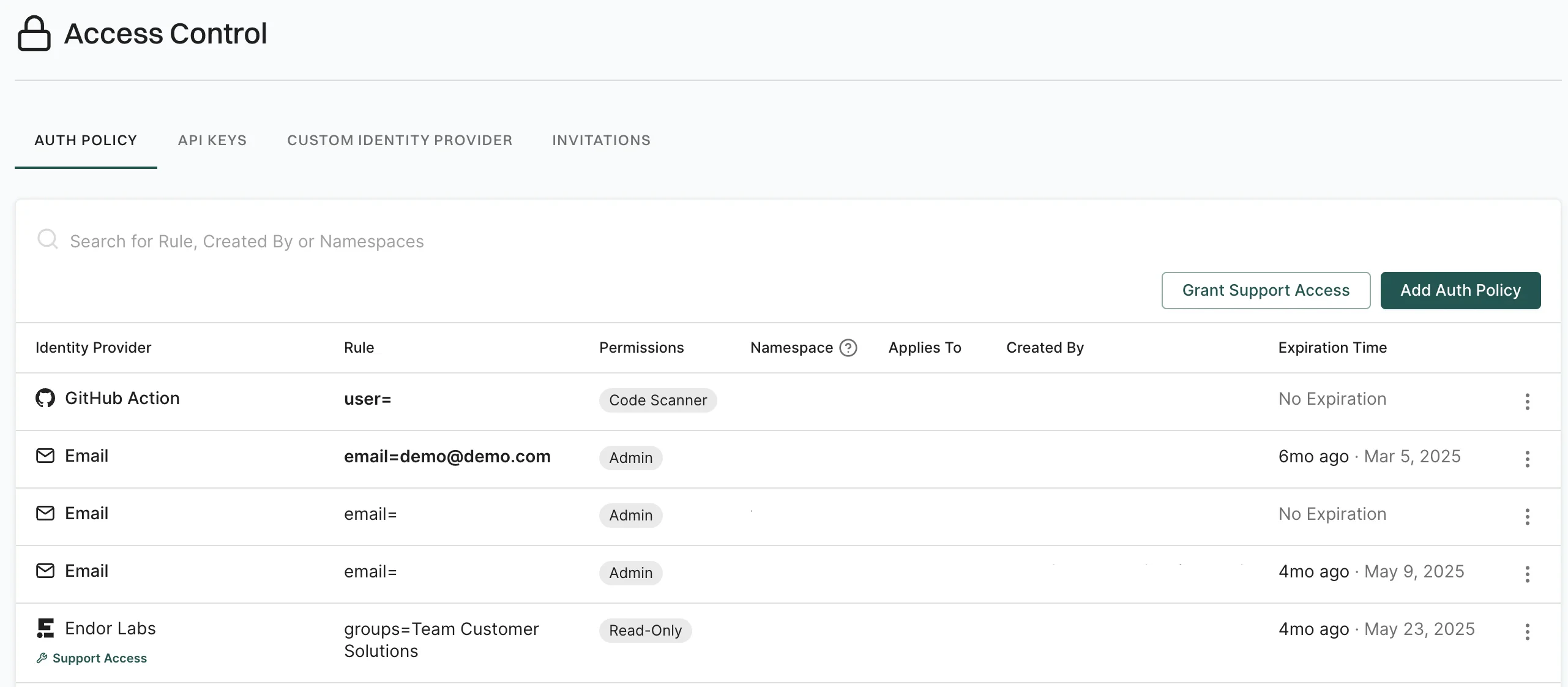
Task: Open three-dot menu for Endor Labs row
Action: pyautogui.click(x=1527, y=632)
